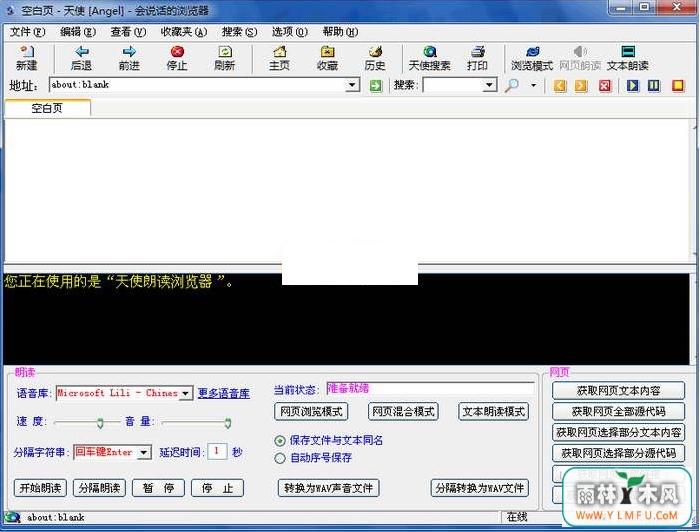Screen dimensions: 700x532
Task: Click the black text reading area
Action: [346, 319]
